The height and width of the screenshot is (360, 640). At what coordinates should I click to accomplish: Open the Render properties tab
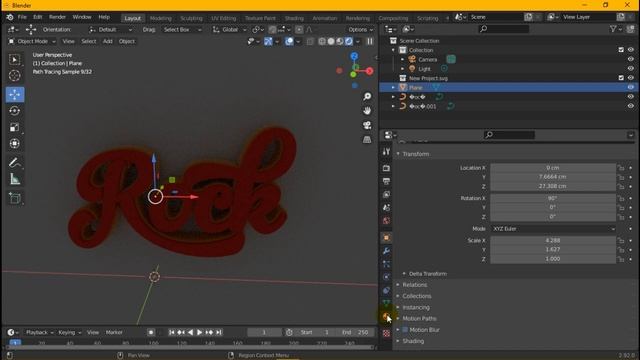(x=386, y=168)
